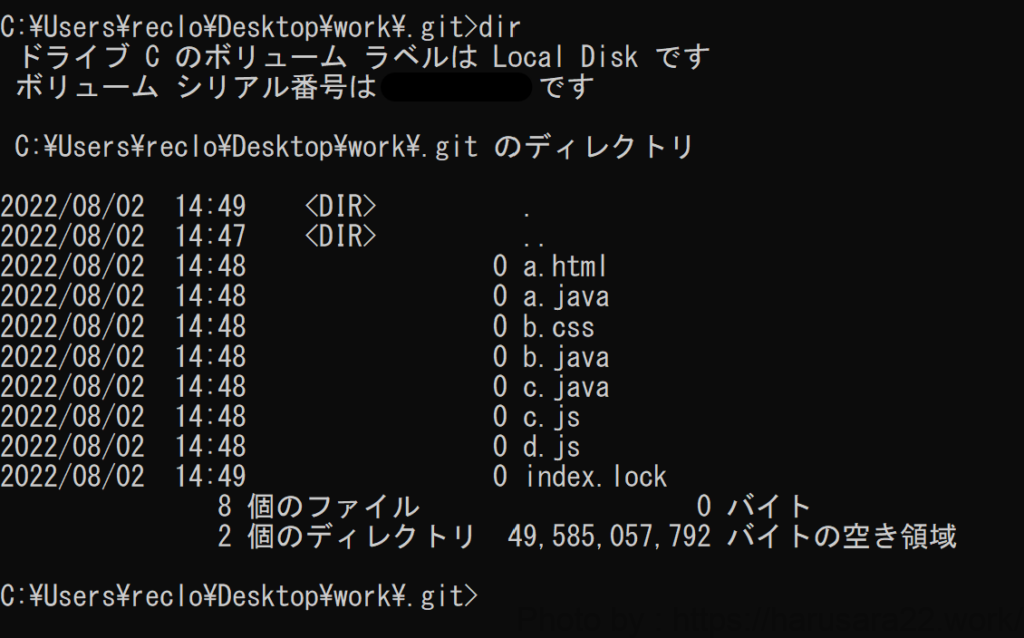Click the first <DIR> marker
The height and width of the screenshot is (638, 1024).
pos(340,207)
